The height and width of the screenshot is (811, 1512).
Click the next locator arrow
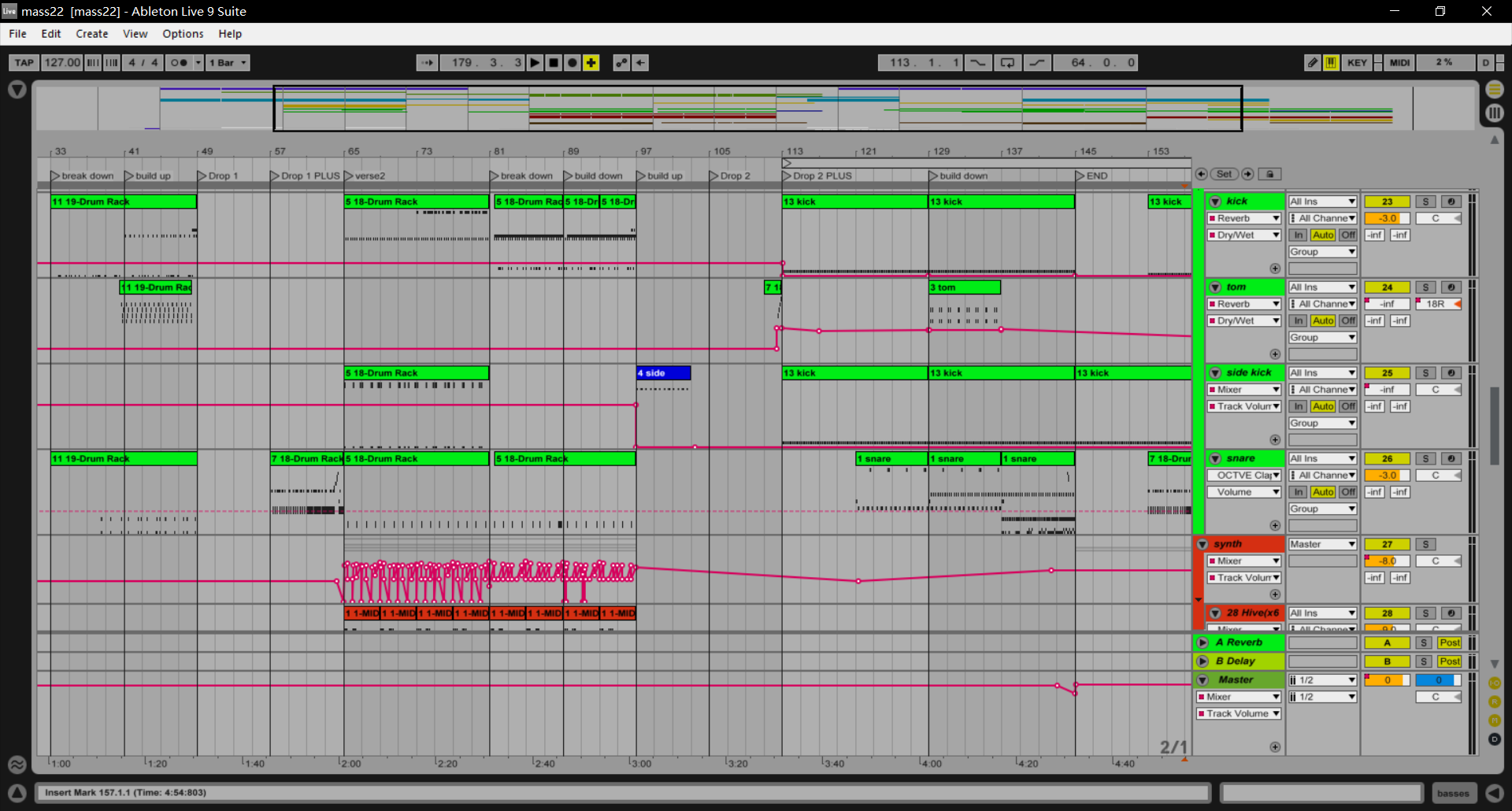(x=1248, y=174)
